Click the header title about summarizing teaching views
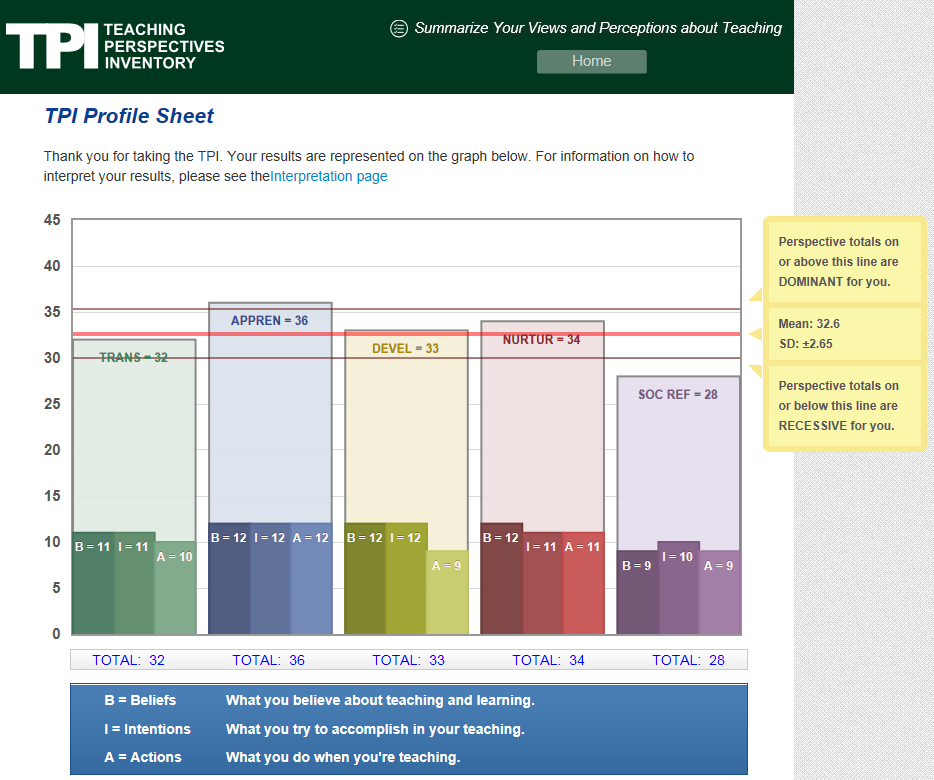 click(x=598, y=28)
